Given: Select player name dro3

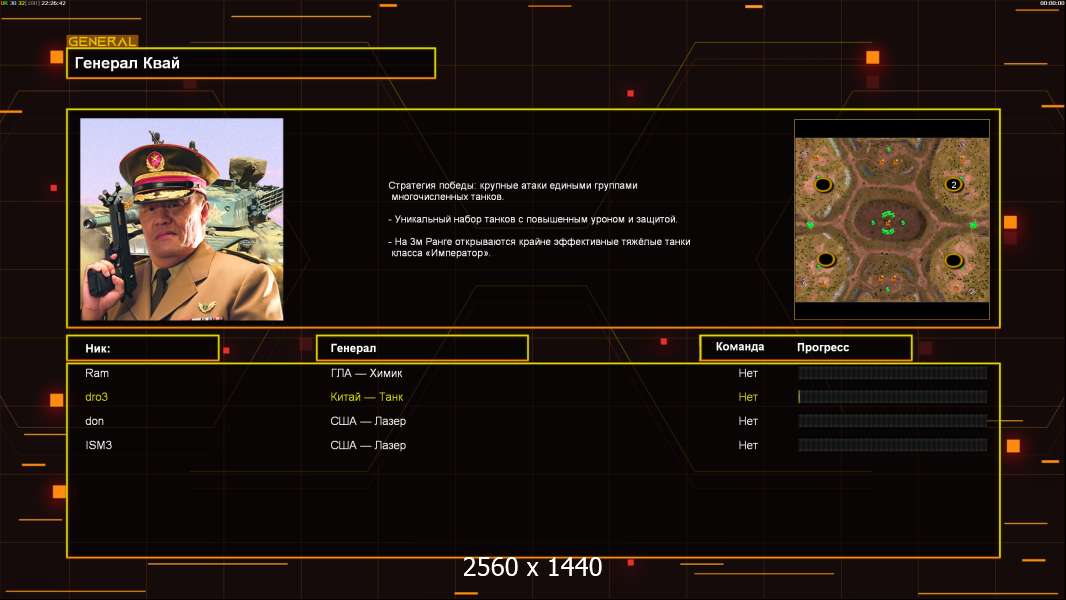Looking at the screenshot, I should [97, 397].
